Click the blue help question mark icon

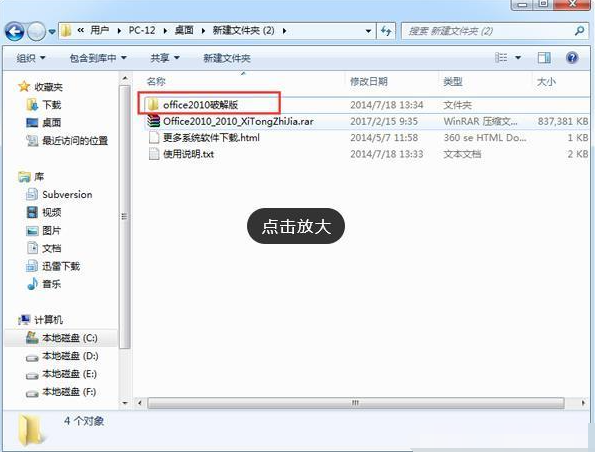coord(572,58)
